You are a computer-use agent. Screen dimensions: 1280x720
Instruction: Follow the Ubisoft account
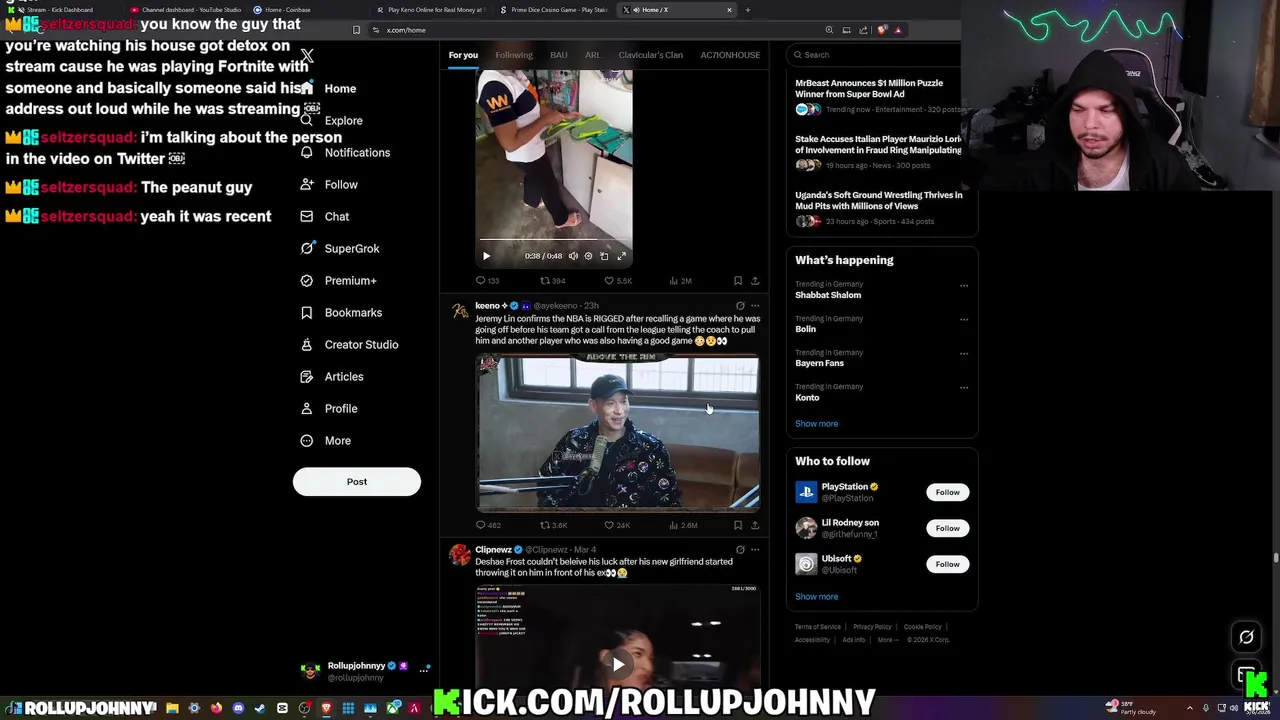point(947,564)
